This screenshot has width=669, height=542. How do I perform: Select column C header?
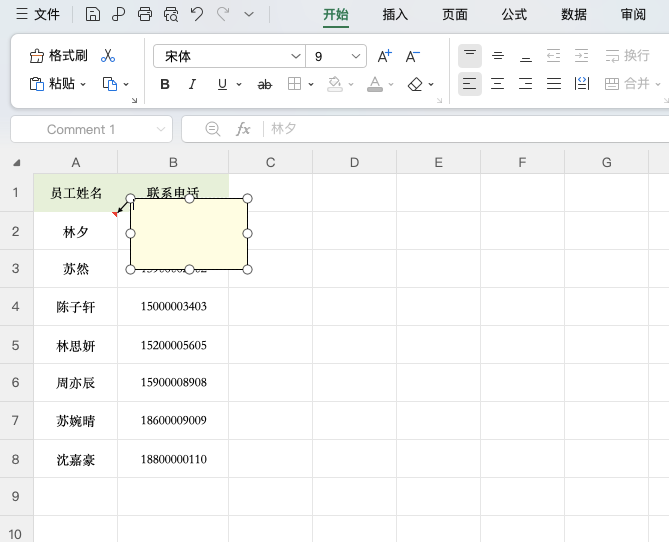pyautogui.click(x=271, y=162)
